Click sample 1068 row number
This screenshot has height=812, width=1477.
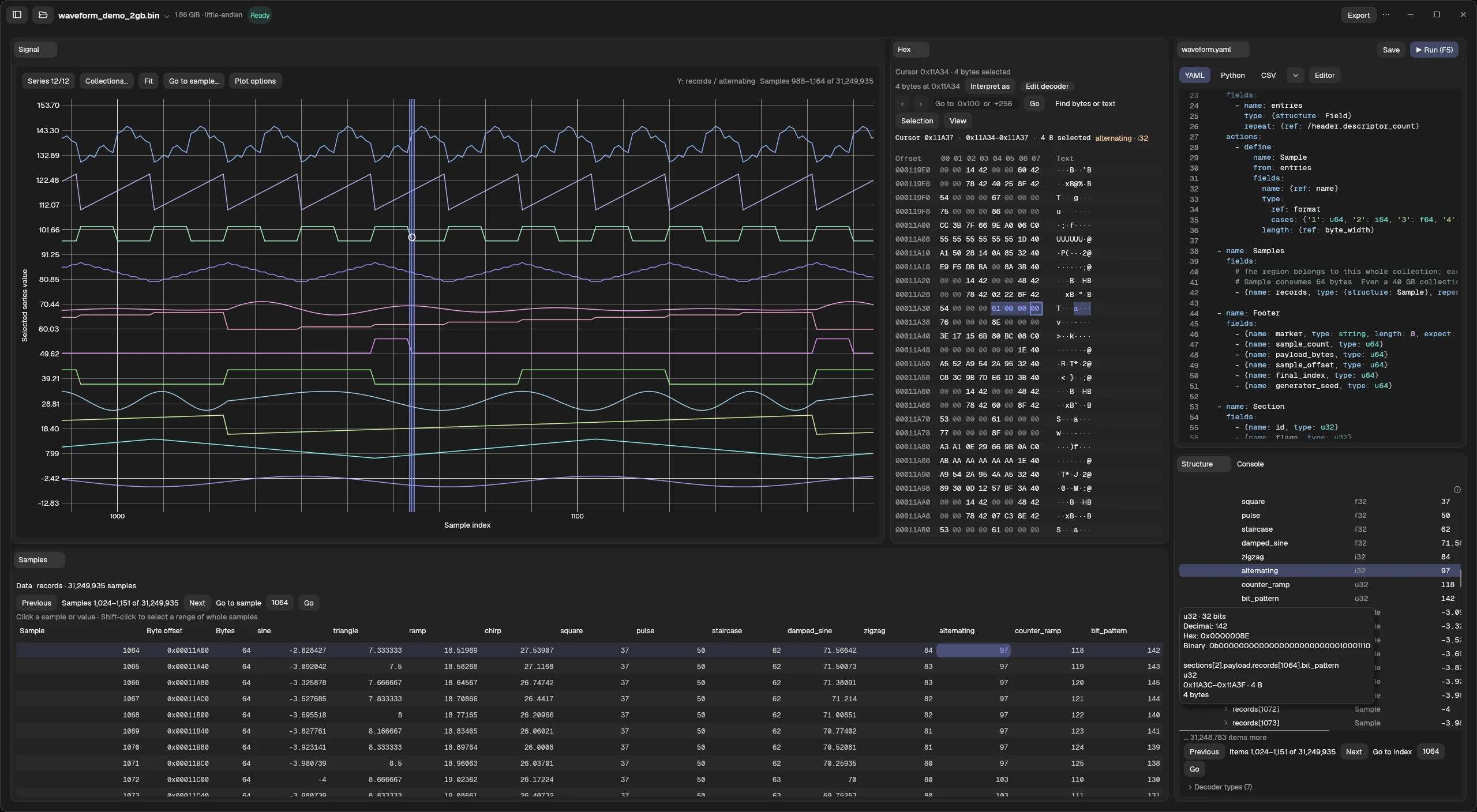tap(131, 715)
